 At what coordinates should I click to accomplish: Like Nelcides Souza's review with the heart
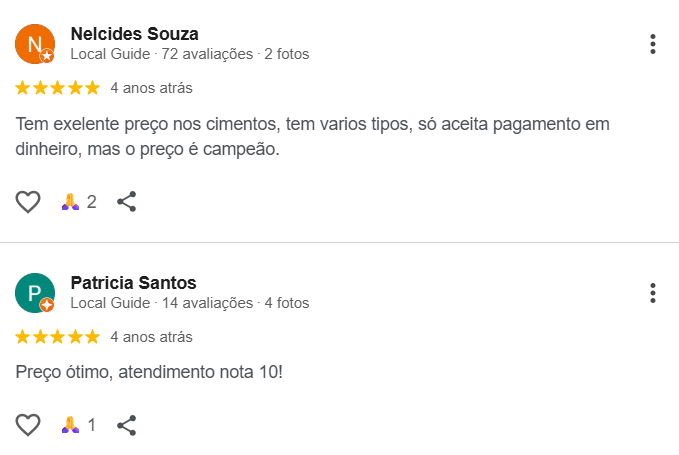click(x=28, y=202)
